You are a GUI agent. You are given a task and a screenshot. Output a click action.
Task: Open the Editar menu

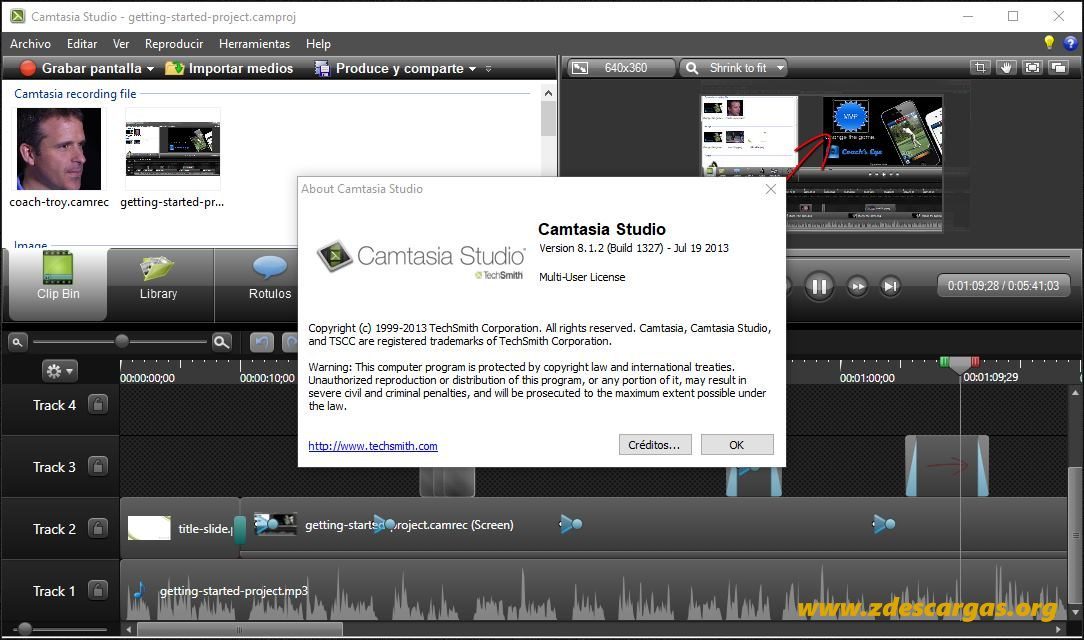pyautogui.click(x=82, y=44)
